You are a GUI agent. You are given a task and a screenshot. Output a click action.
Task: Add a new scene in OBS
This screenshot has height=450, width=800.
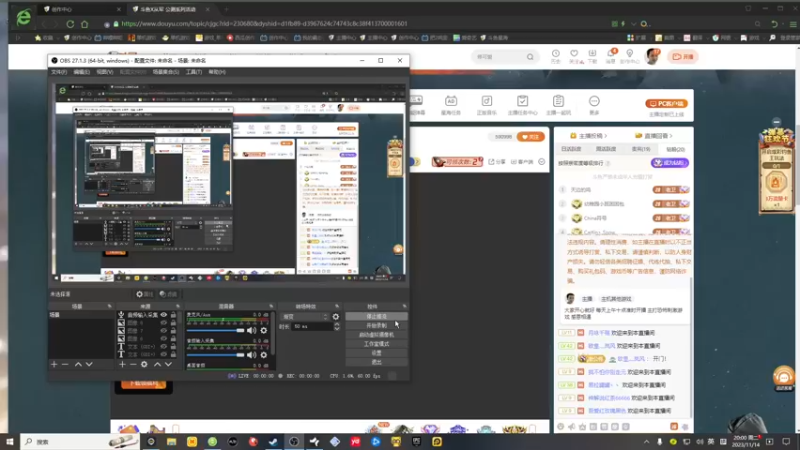(x=54, y=364)
